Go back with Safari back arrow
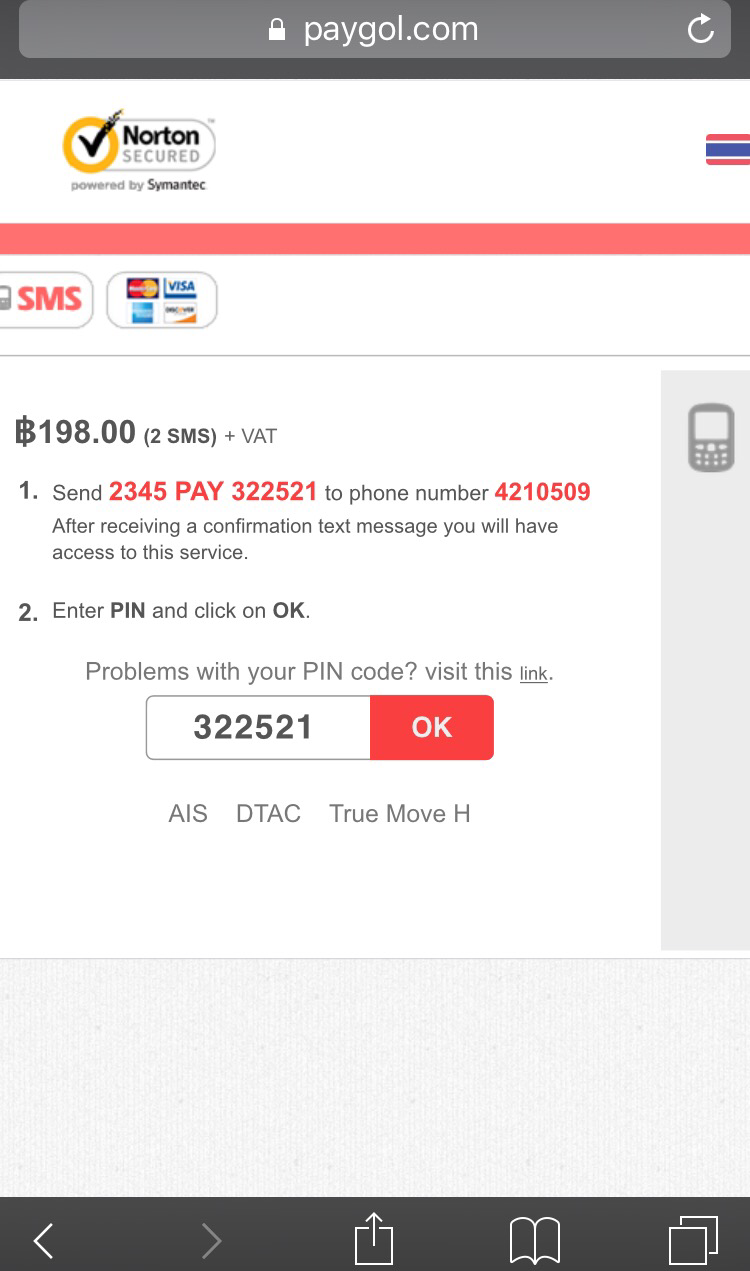Image resolution: width=750 pixels, height=1271 pixels. click(43, 1241)
